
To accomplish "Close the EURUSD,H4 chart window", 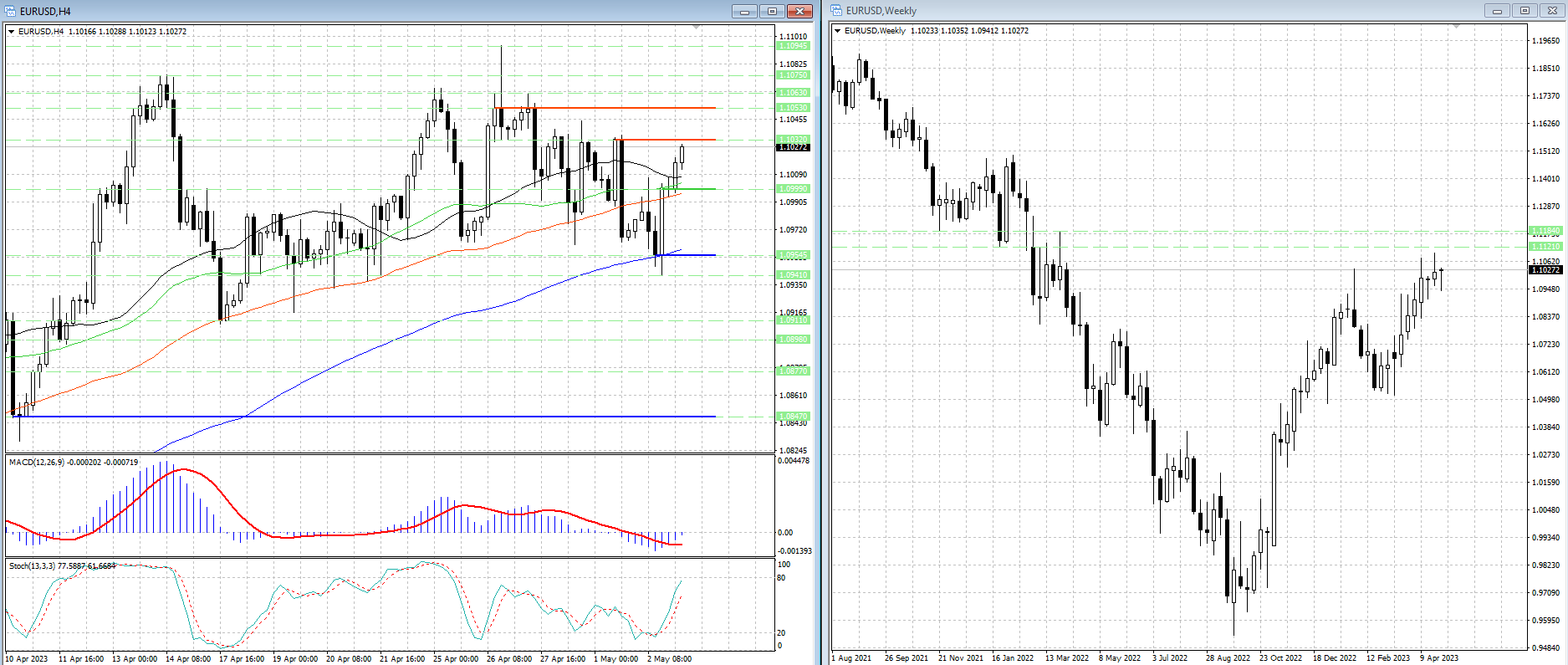I will (800, 11).
